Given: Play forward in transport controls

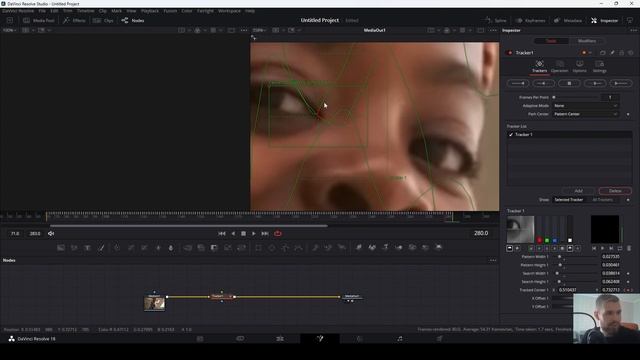Looking at the screenshot, I should 254,233.
